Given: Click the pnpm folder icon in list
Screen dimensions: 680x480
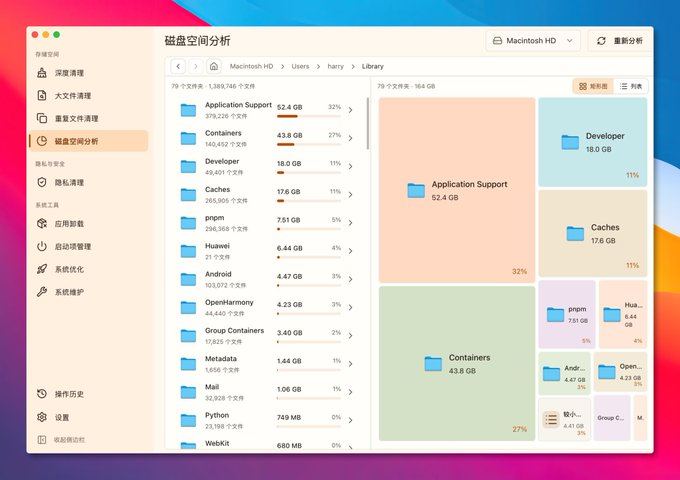Looking at the screenshot, I should (x=188, y=223).
